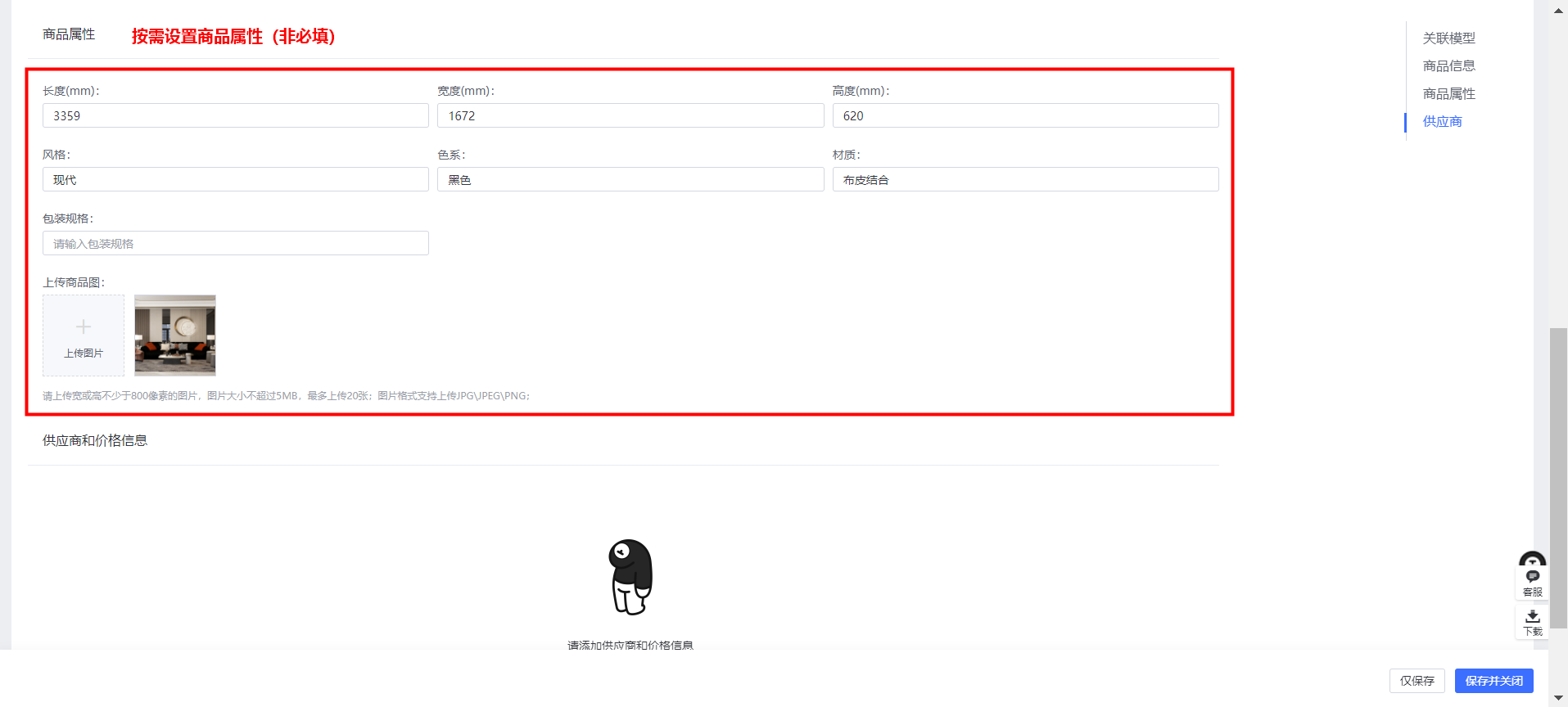Click the 长度(mm) field showing 3359
Image resolution: width=1568 pixels, height=707 pixels.
coord(236,115)
